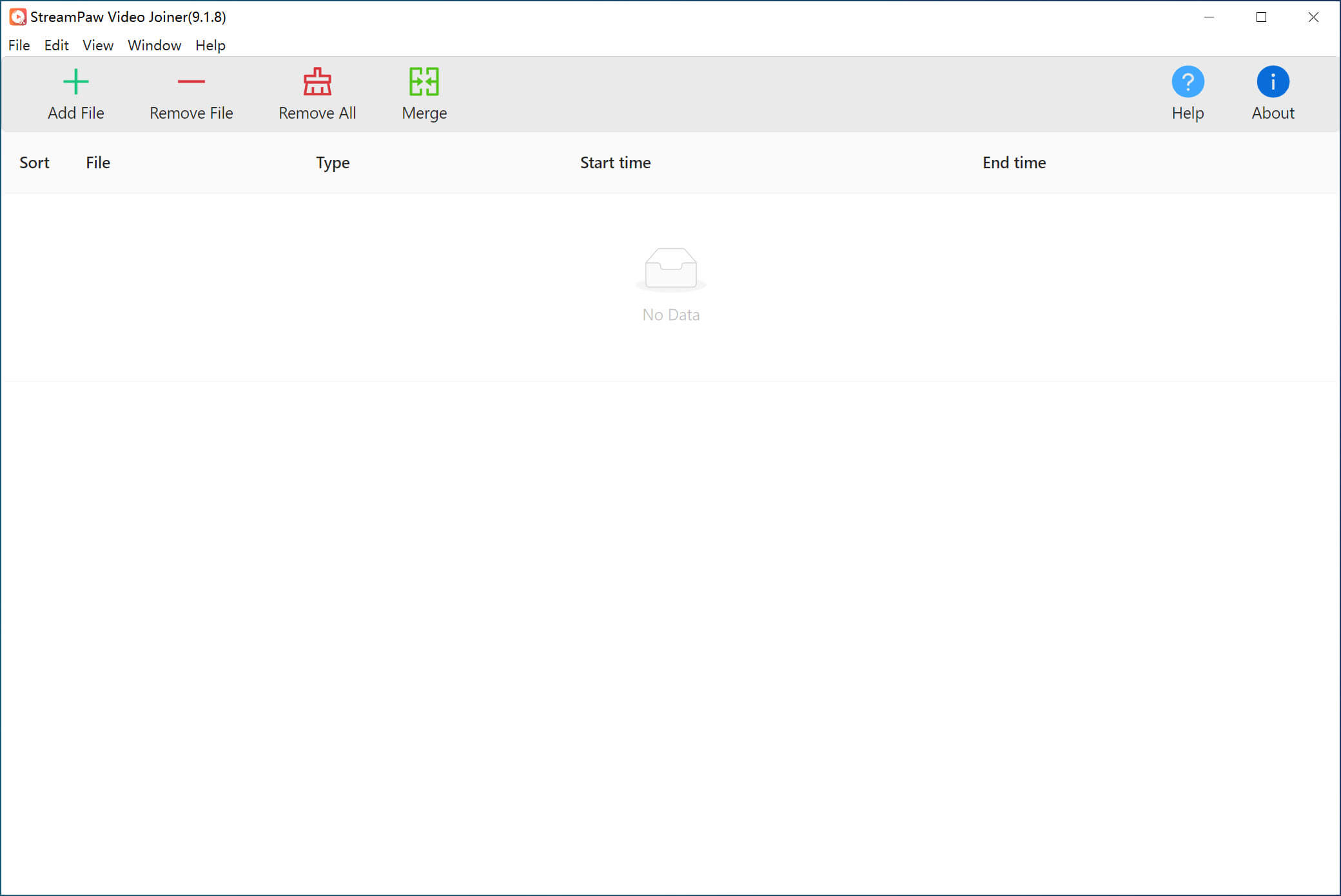This screenshot has height=896, width=1341.
Task: Open the Help menu in menu bar
Action: point(210,45)
